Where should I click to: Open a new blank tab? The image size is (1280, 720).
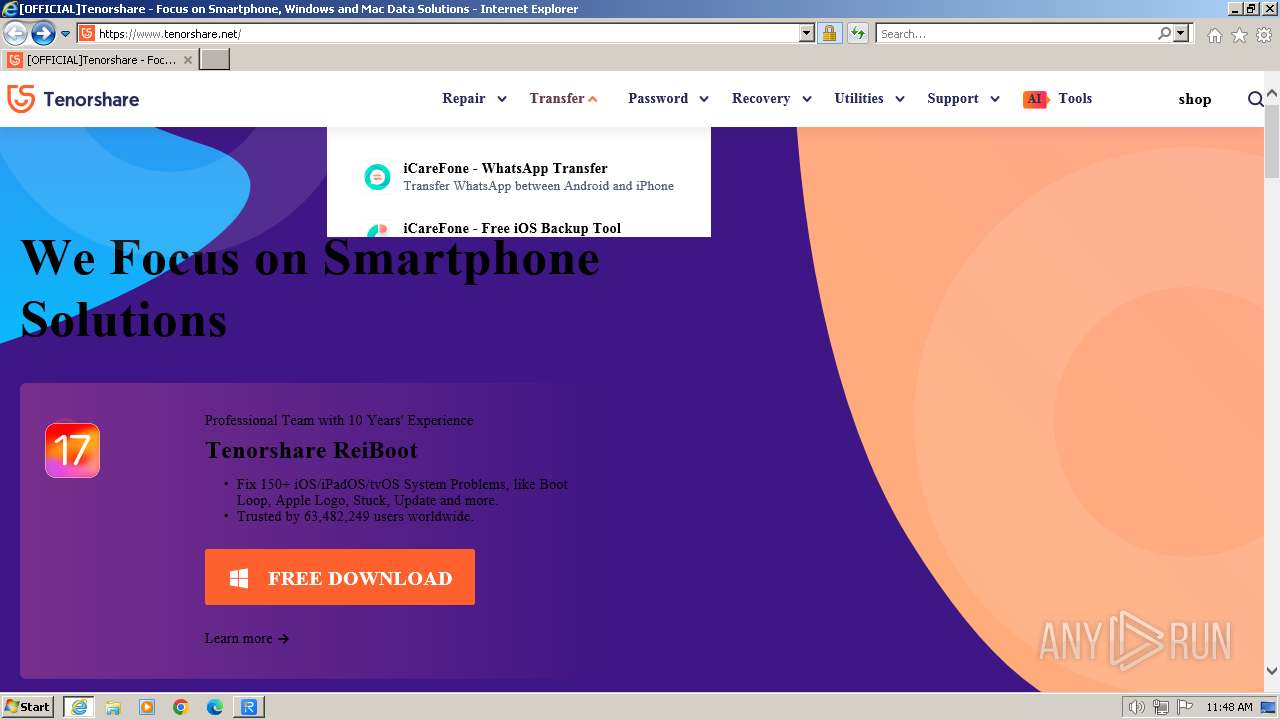215,60
